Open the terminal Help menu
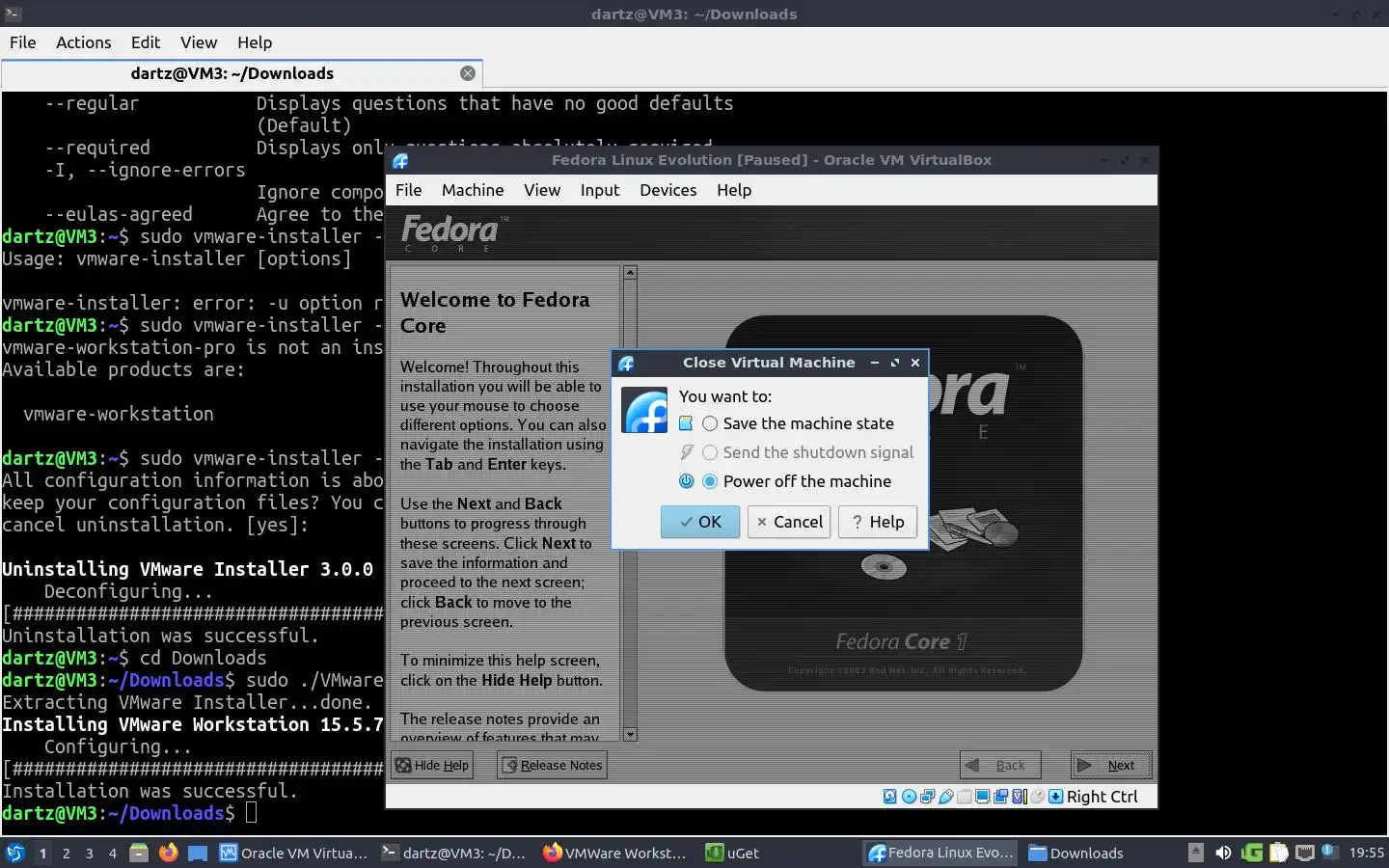 point(255,42)
